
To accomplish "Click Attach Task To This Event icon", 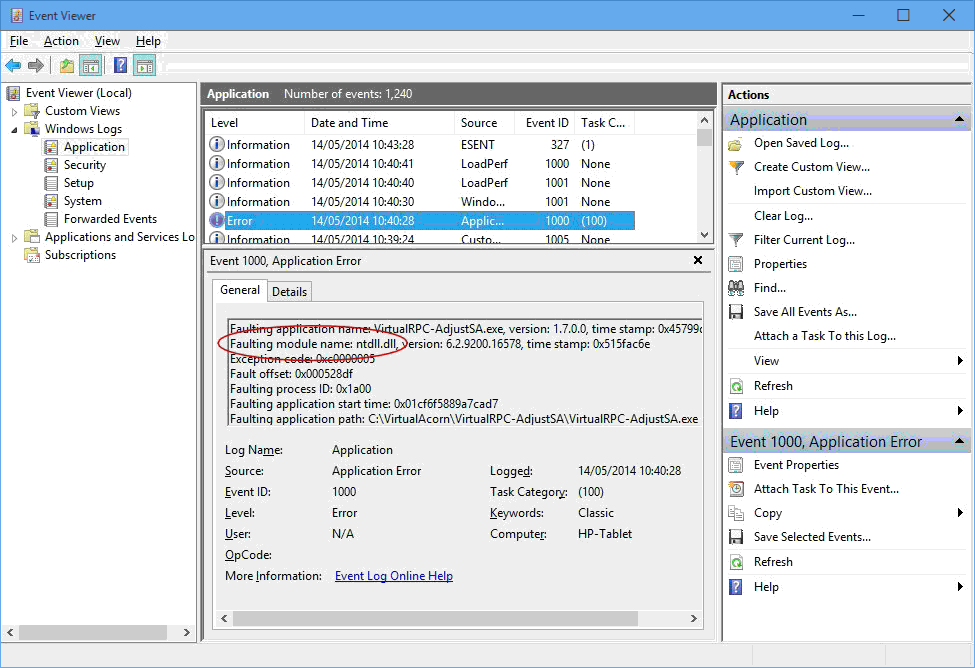I will [736, 489].
